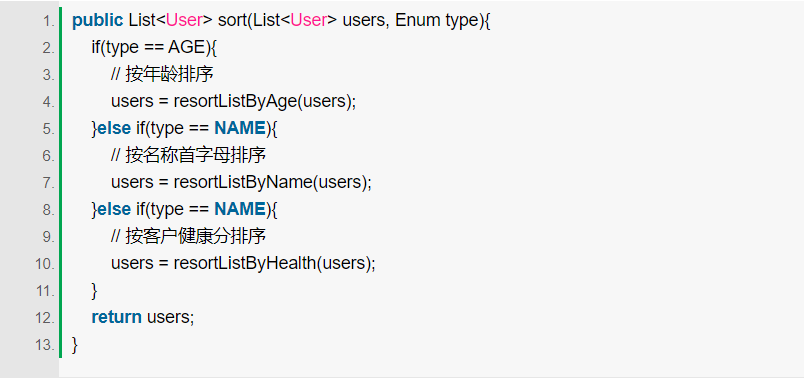Click the closing brace on line 11
806x378 pixels.
(94, 291)
